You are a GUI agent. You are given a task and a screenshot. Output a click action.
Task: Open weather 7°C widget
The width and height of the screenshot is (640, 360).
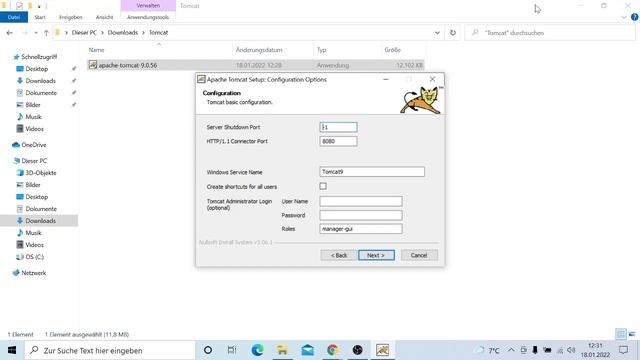[x=488, y=350]
